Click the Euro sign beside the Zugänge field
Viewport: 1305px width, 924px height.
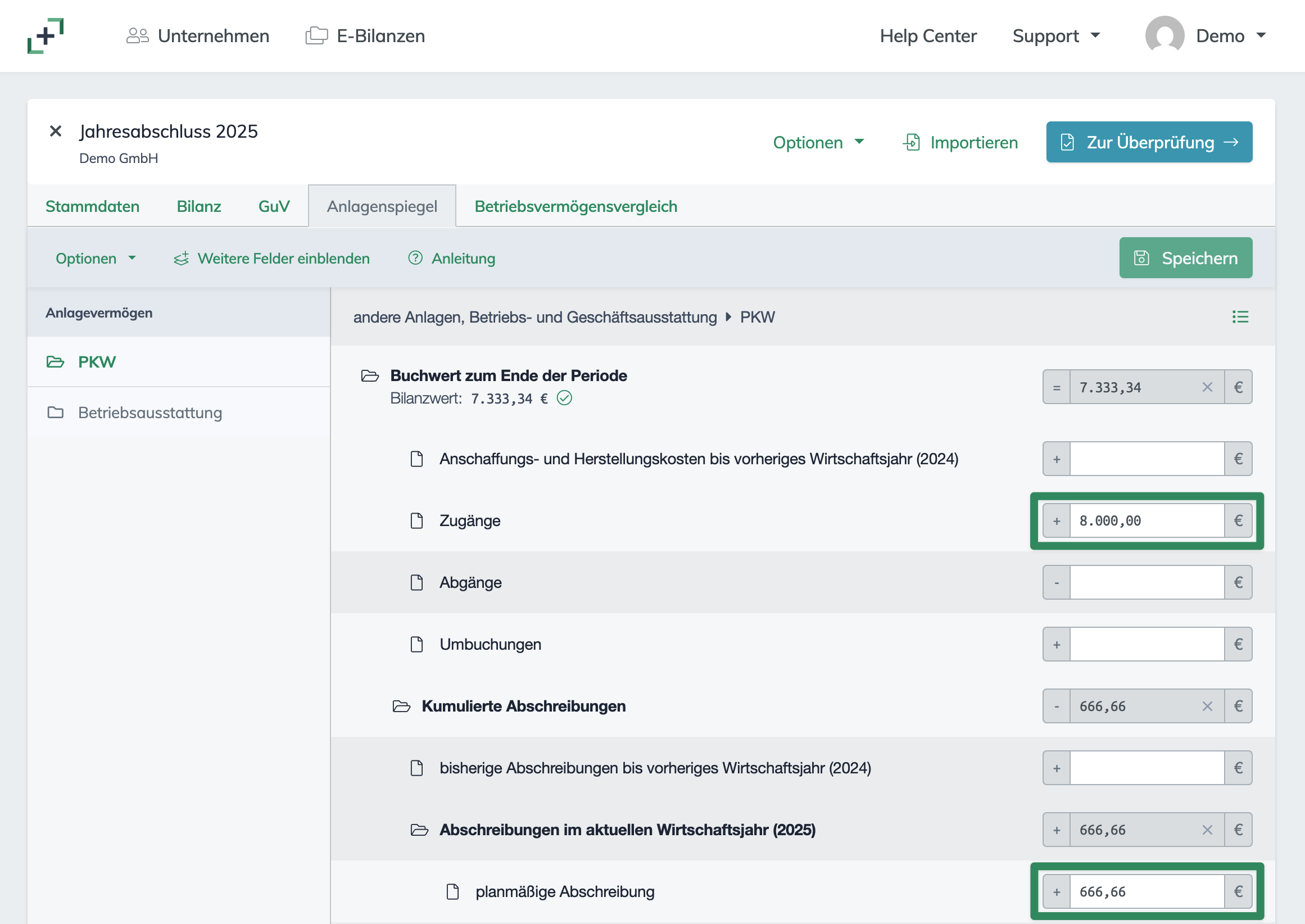(x=1238, y=520)
